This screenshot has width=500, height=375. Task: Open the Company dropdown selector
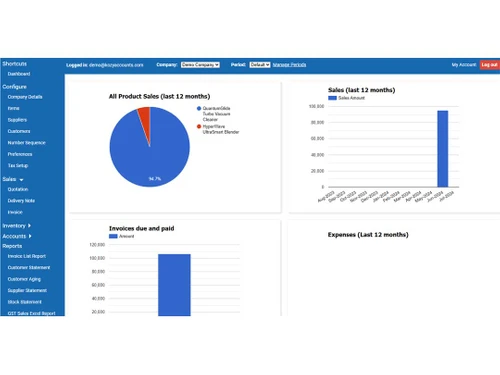[200, 65]
